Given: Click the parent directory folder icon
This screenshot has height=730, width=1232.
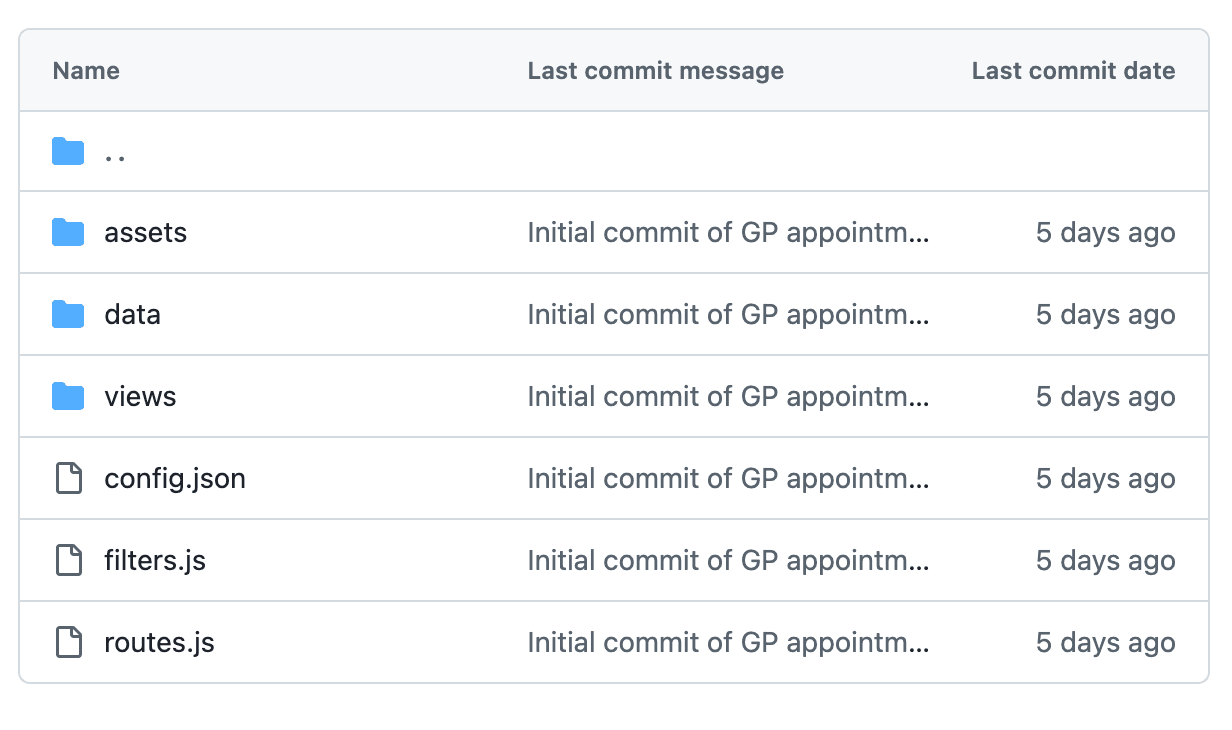Looking at the screenshot, I should pos(68,152).
